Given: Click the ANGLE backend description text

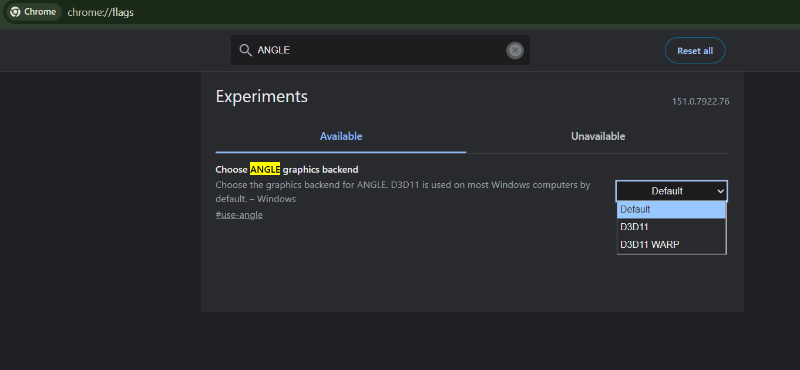Looking at the screenshot, I should coord(403,192).
